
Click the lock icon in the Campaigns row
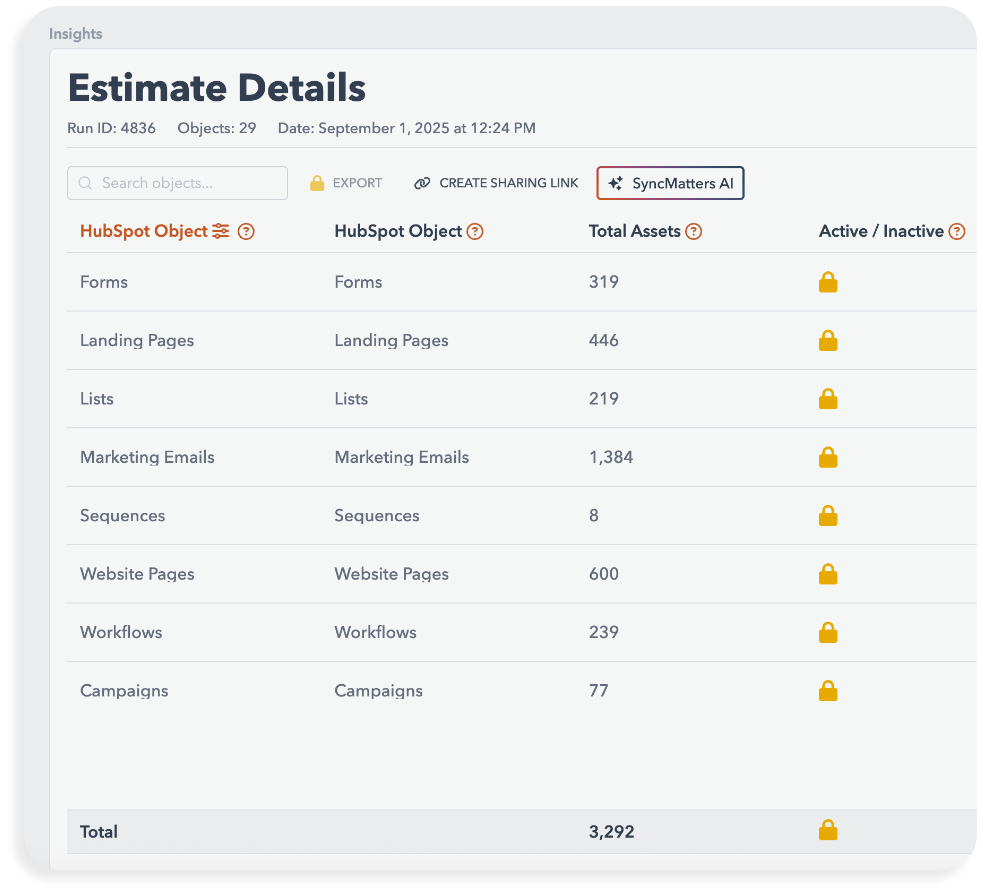click(828, 691)
